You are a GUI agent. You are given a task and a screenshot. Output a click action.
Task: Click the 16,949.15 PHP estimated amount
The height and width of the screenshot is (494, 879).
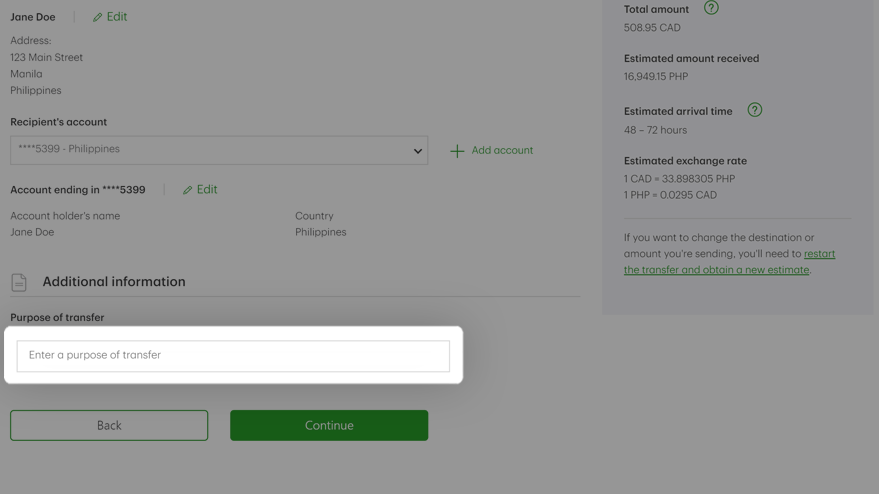click(x=656, y=76)
